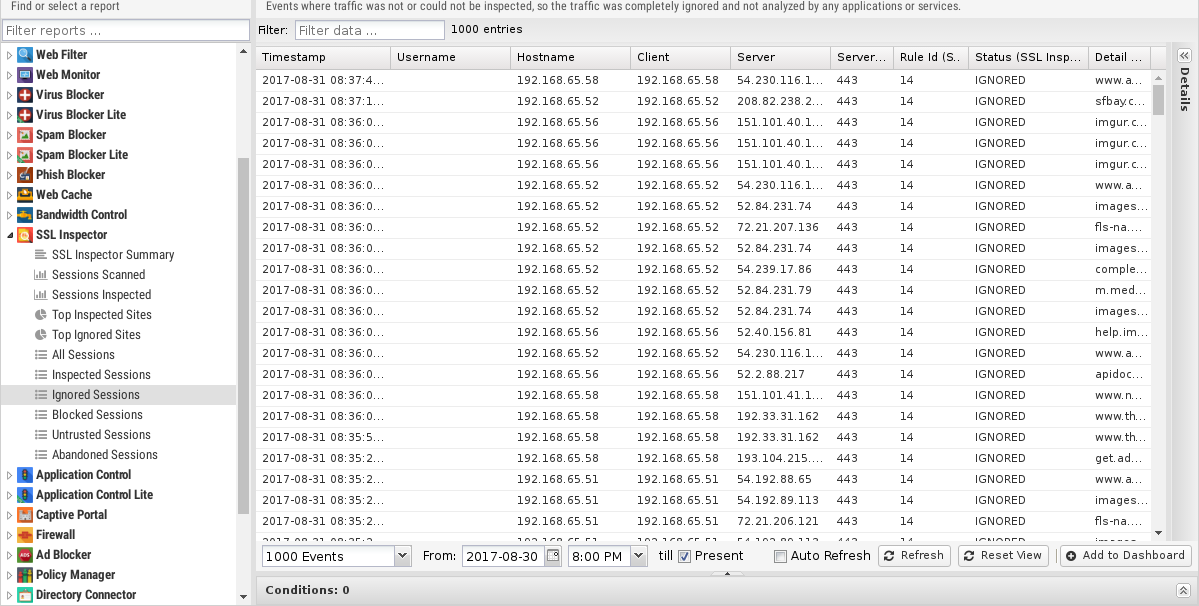This screenshot has width=1199, height=606.
Task: Click the Application Control traffic-light icon
Action: pos(25,475)
